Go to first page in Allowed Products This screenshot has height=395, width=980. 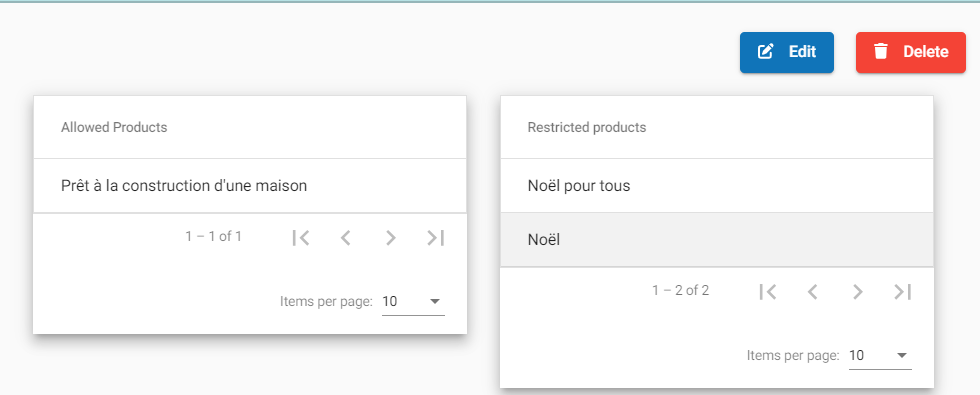click(x=301, y=238)
